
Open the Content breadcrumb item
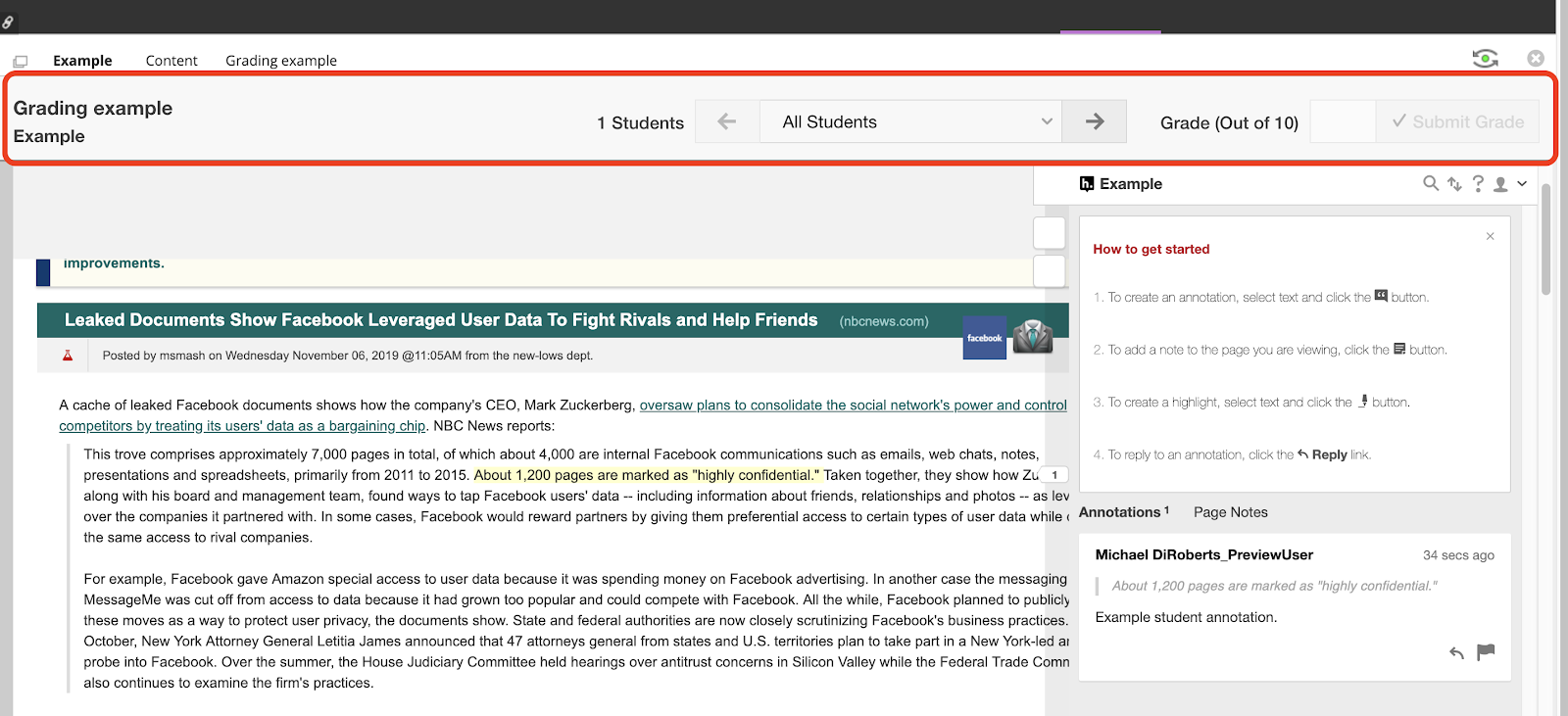171,61
